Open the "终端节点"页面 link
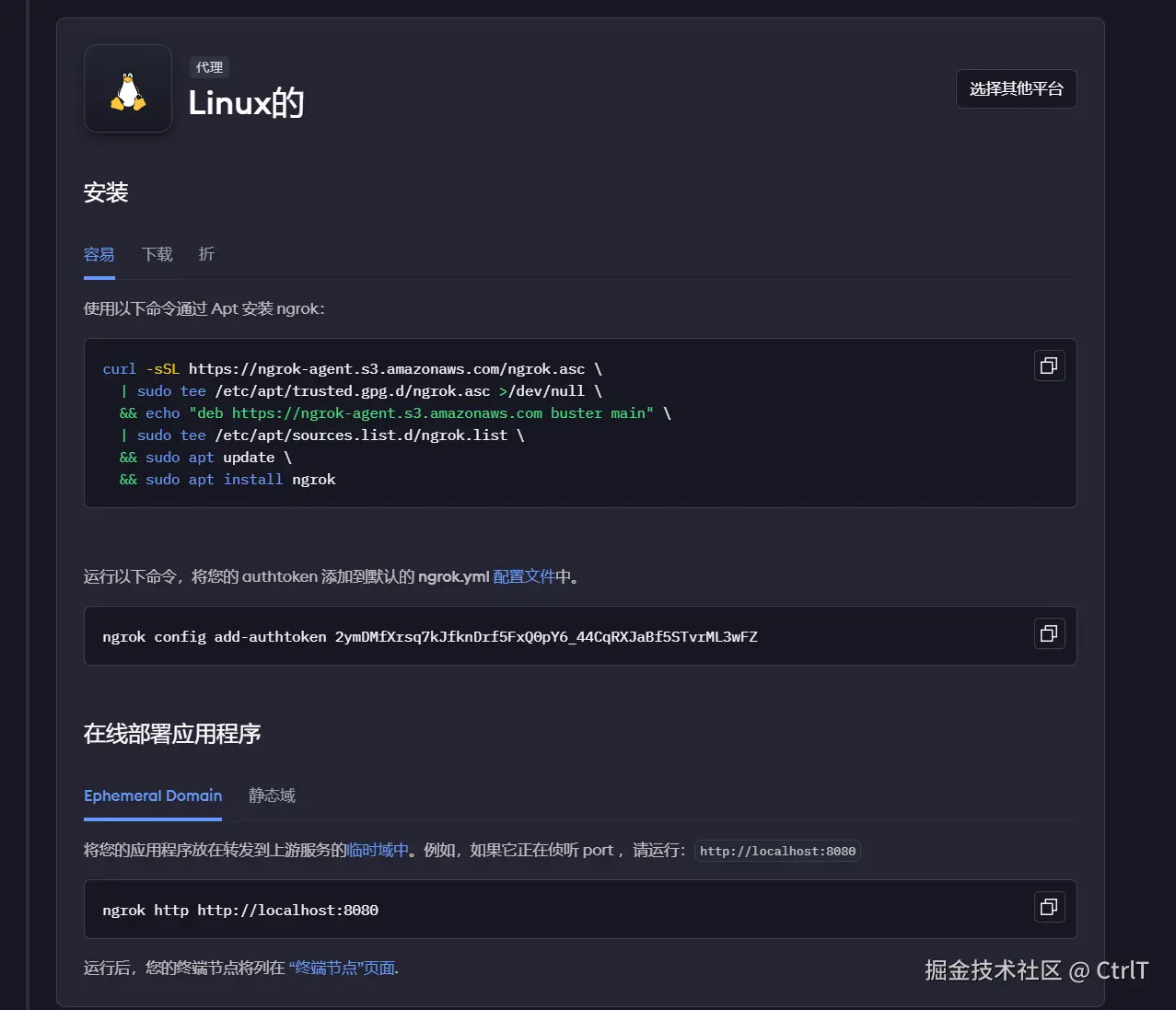1176x1010 pixels. tap(343, 969)
